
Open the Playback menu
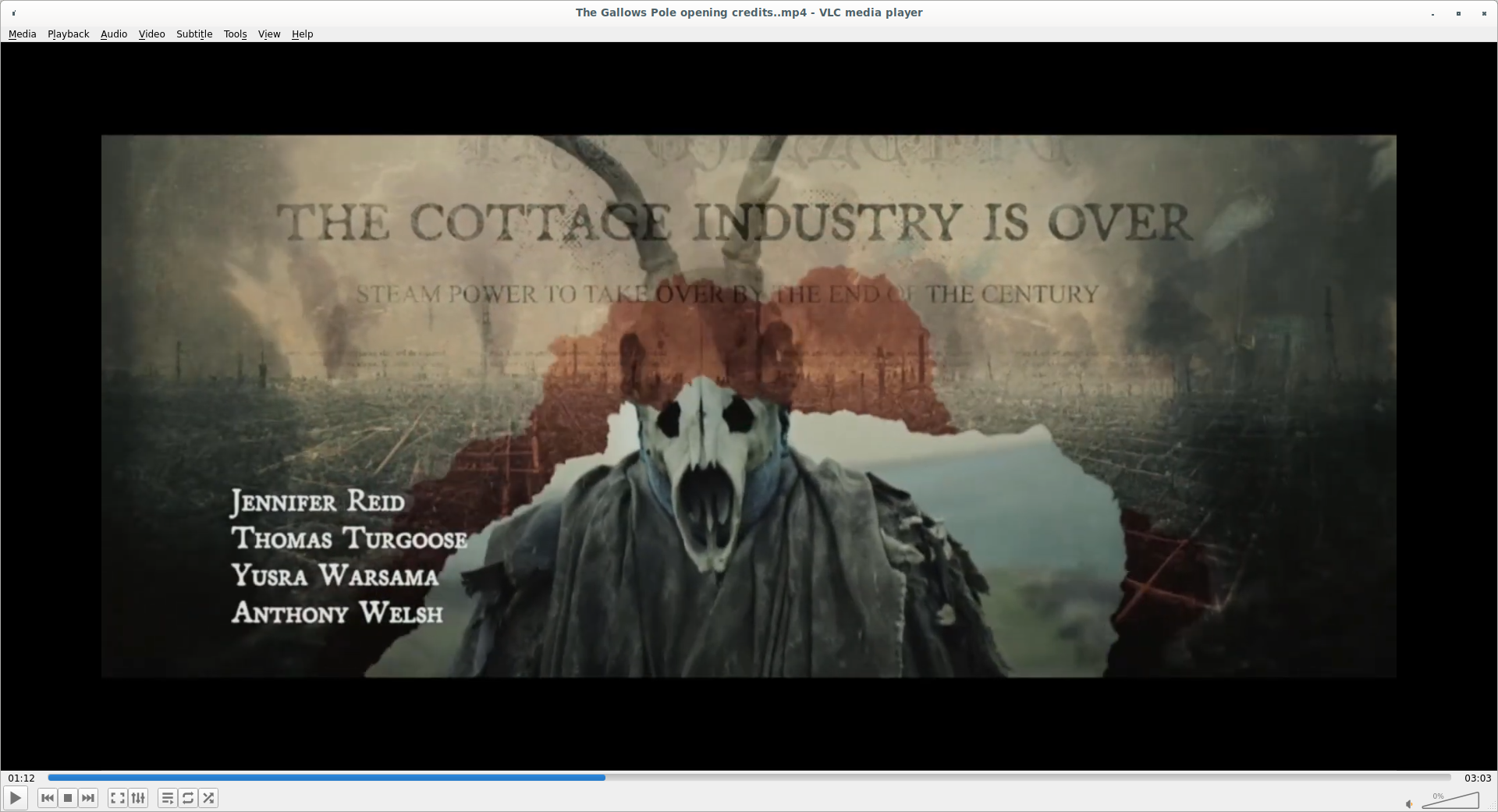69,34
